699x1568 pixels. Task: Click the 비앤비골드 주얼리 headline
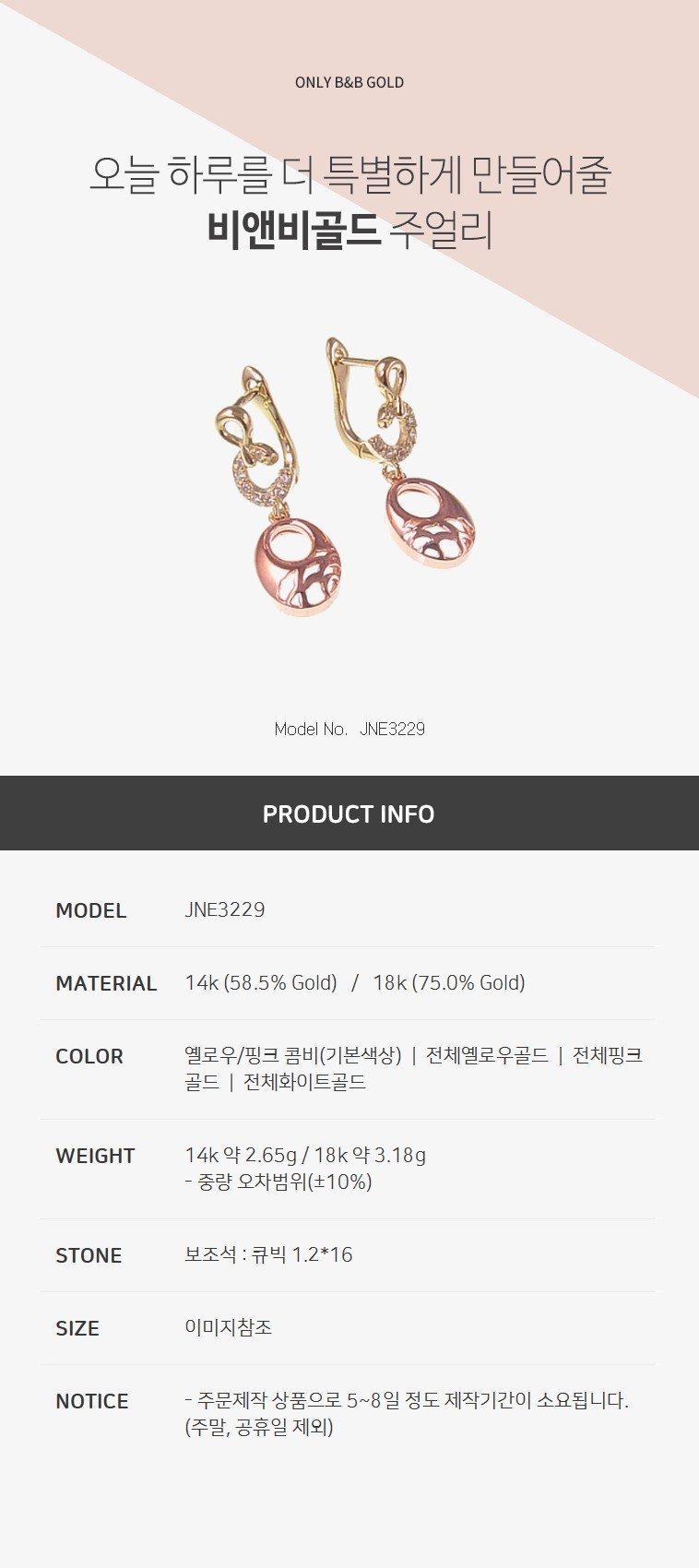[349, 230]
